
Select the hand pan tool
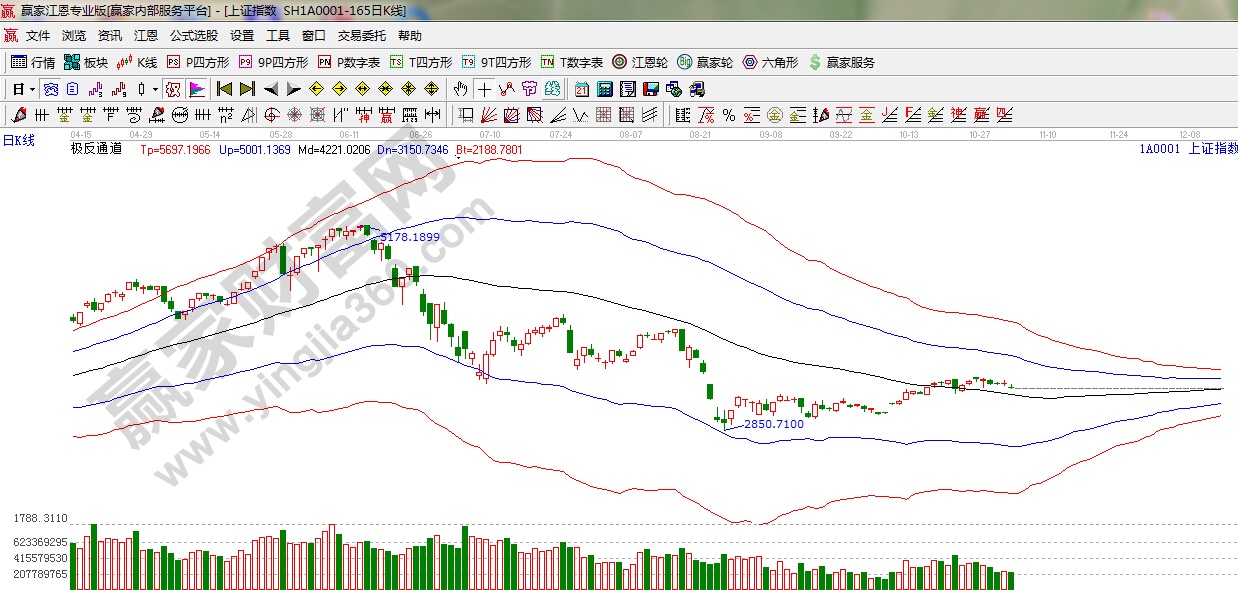coord(460,89)
